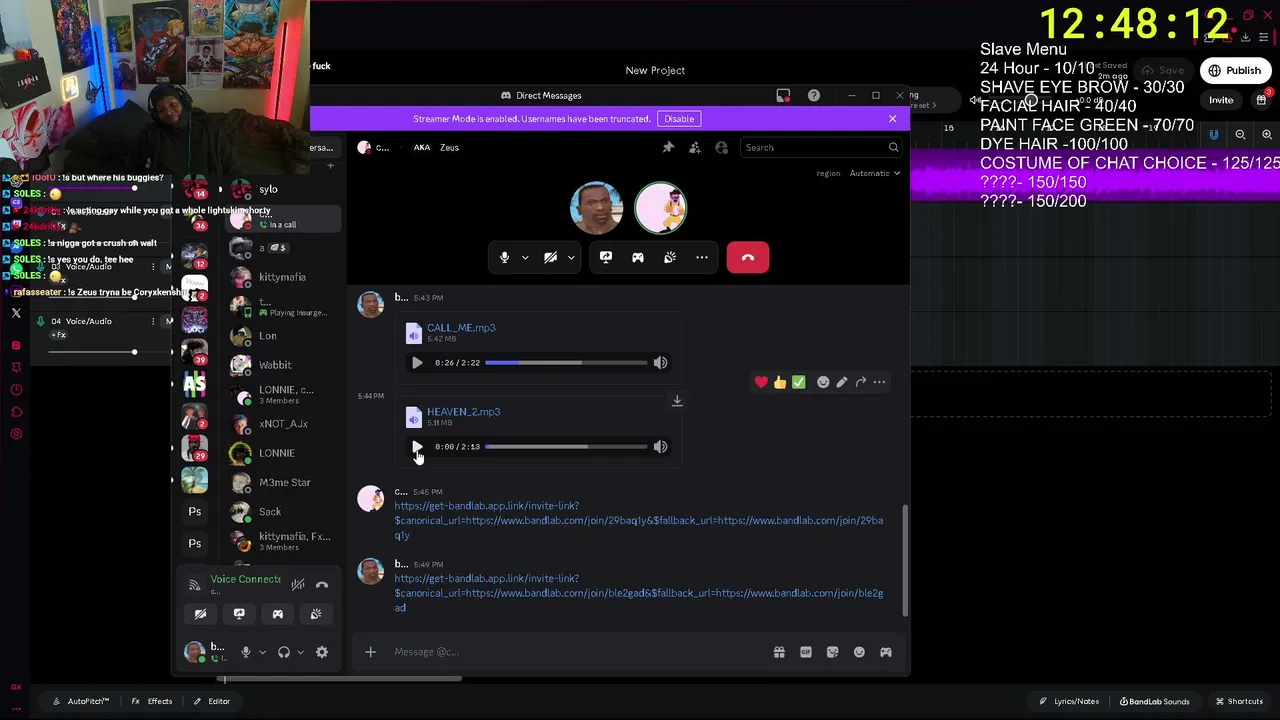
Task: React with the green check mark
Action: coord(798,382)
